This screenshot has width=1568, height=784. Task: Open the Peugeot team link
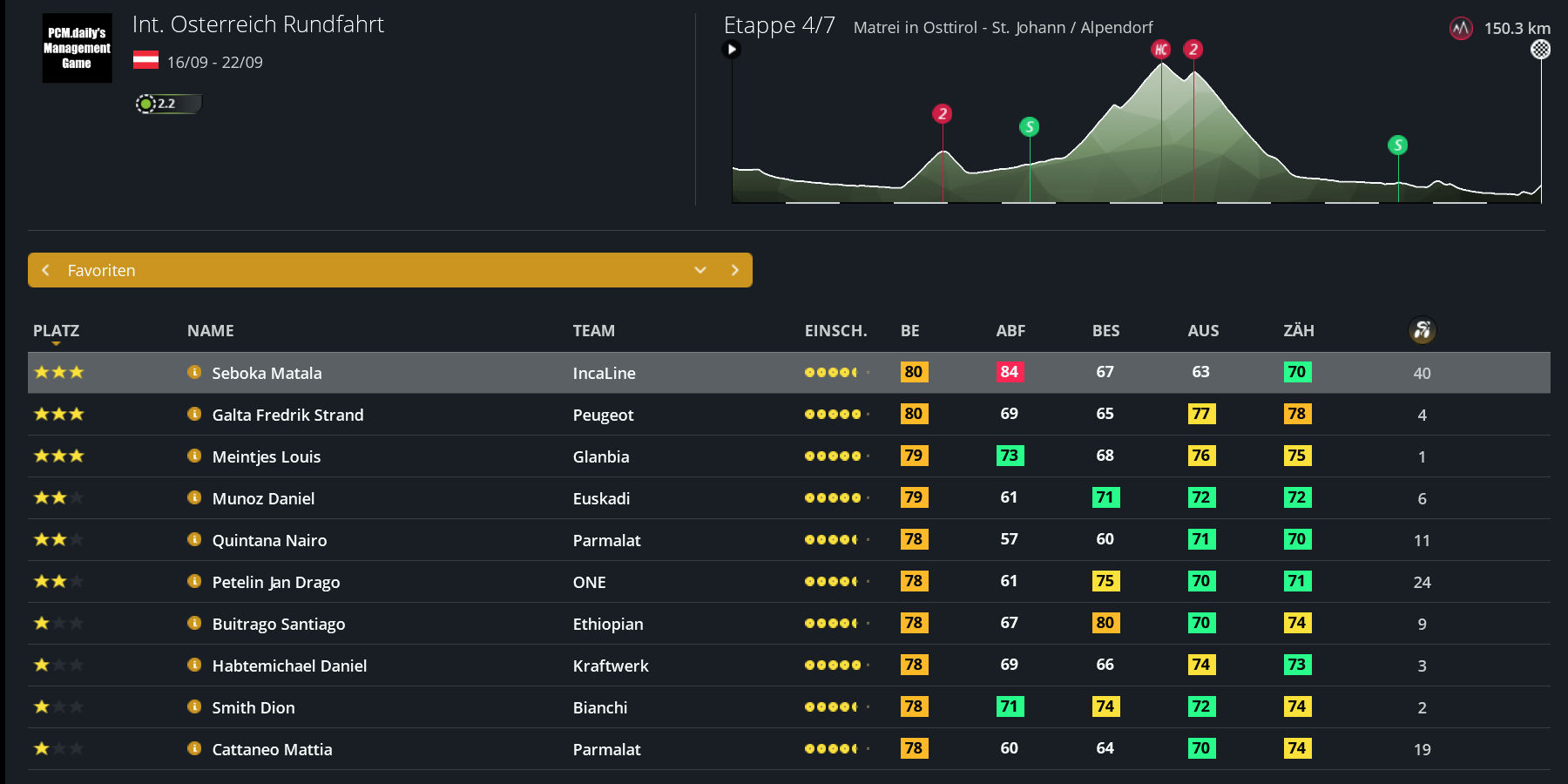pos(603,415)
